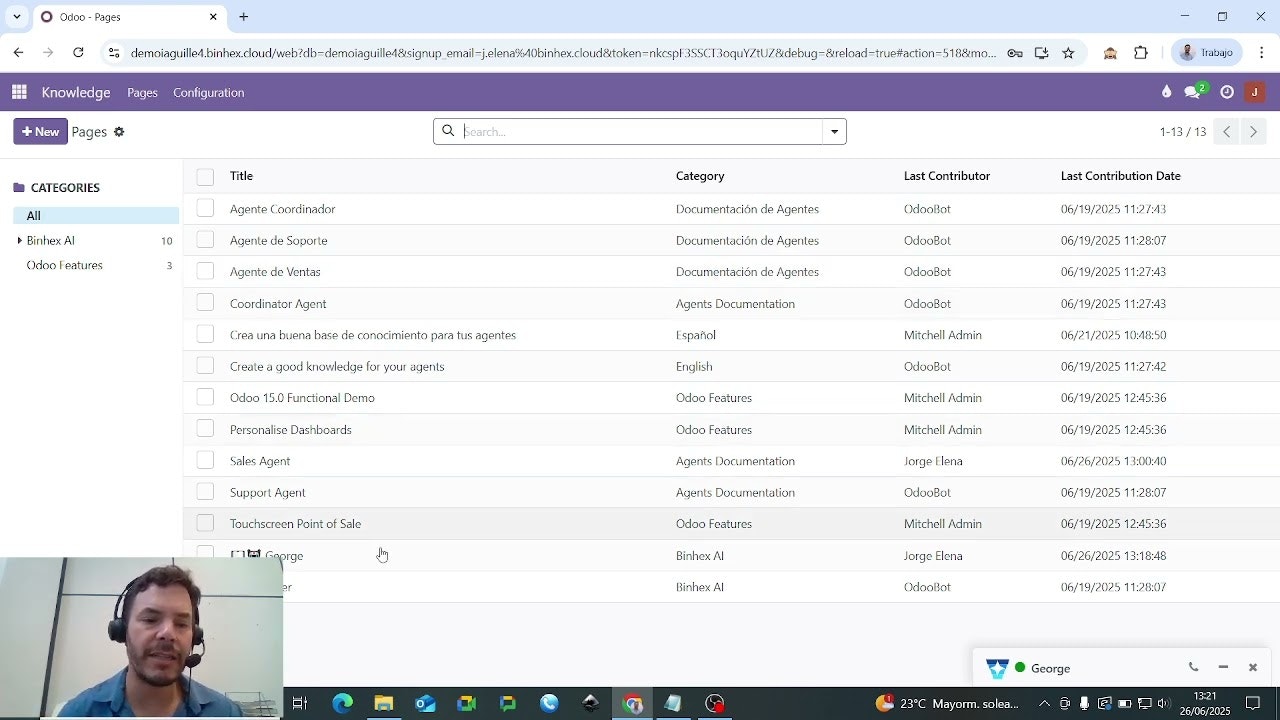Check the Touchscreen Point of Sale checkbox

pos(205,523)
